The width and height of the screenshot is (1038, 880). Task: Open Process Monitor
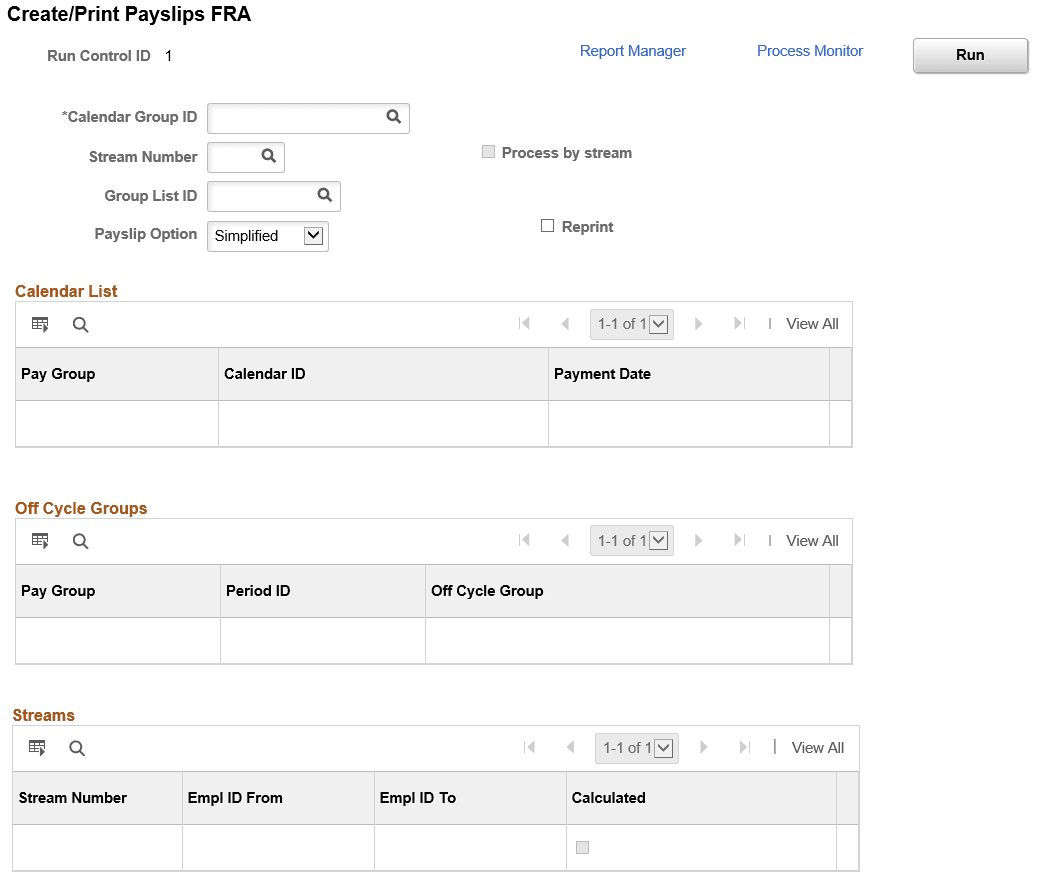click(x=809, y=50)
